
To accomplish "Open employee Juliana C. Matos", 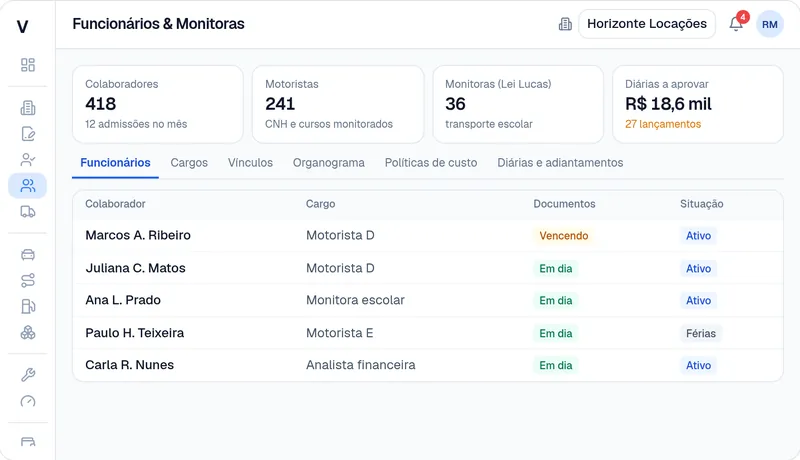I will point(135,268).
